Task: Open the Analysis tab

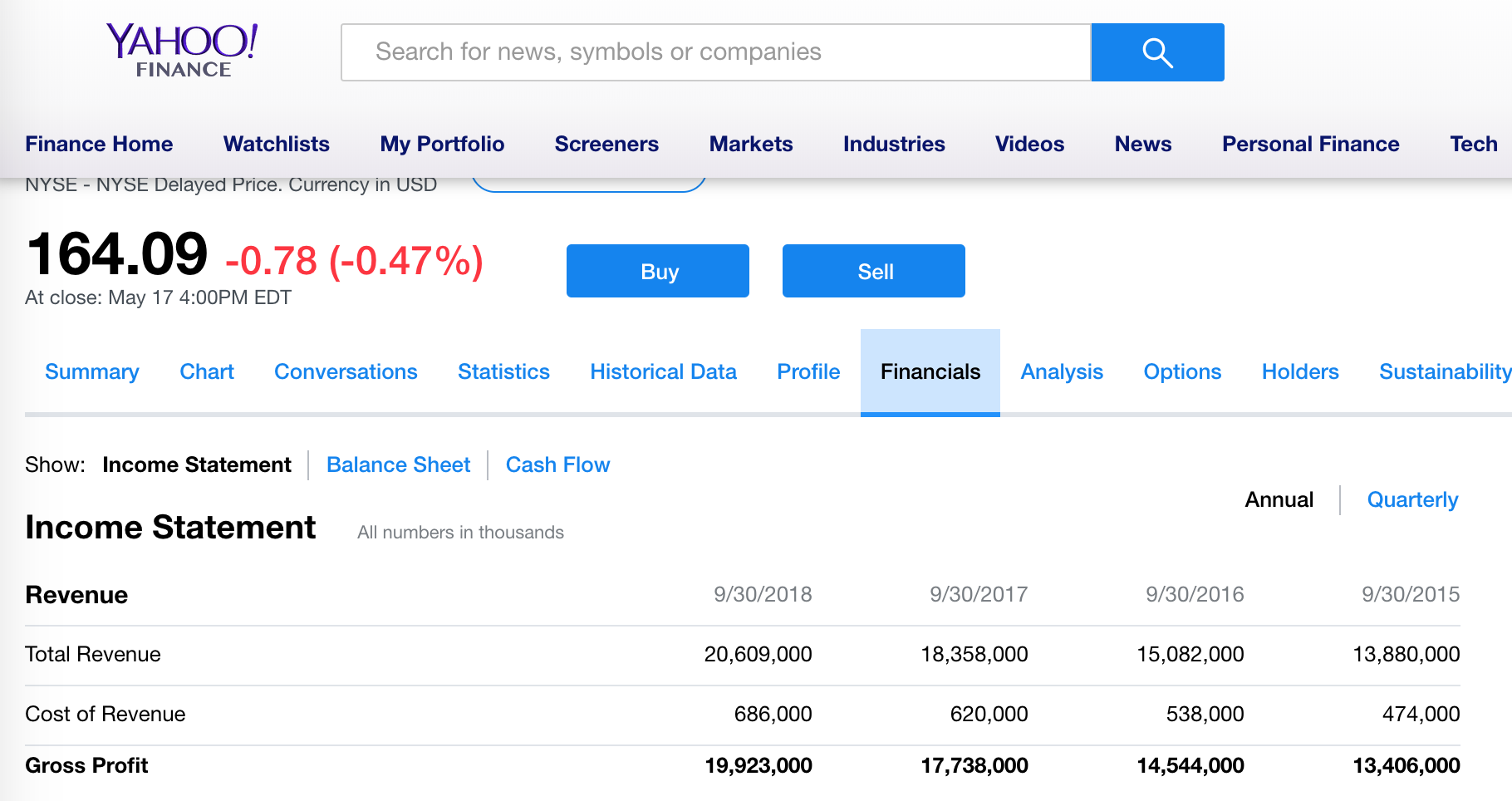Action: 1062,371
